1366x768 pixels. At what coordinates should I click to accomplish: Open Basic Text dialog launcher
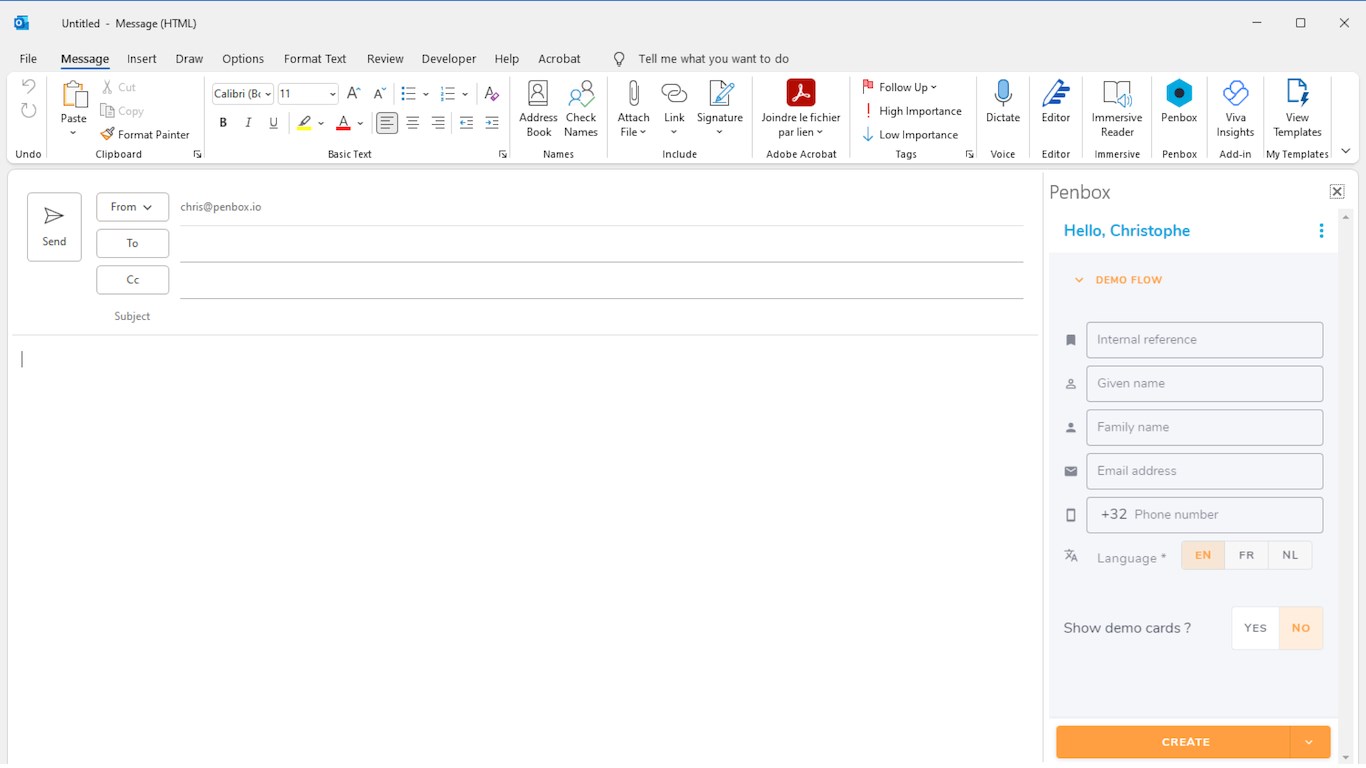pos(502,154)
